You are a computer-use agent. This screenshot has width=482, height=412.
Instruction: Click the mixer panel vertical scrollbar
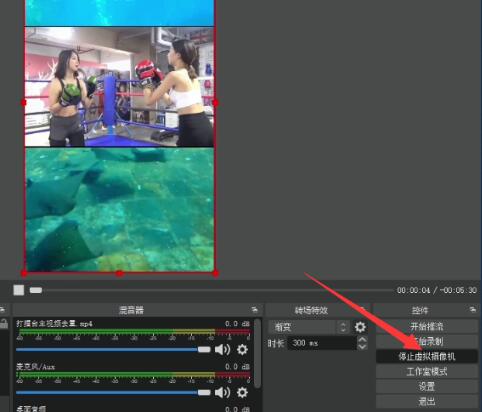pos(257,353)
